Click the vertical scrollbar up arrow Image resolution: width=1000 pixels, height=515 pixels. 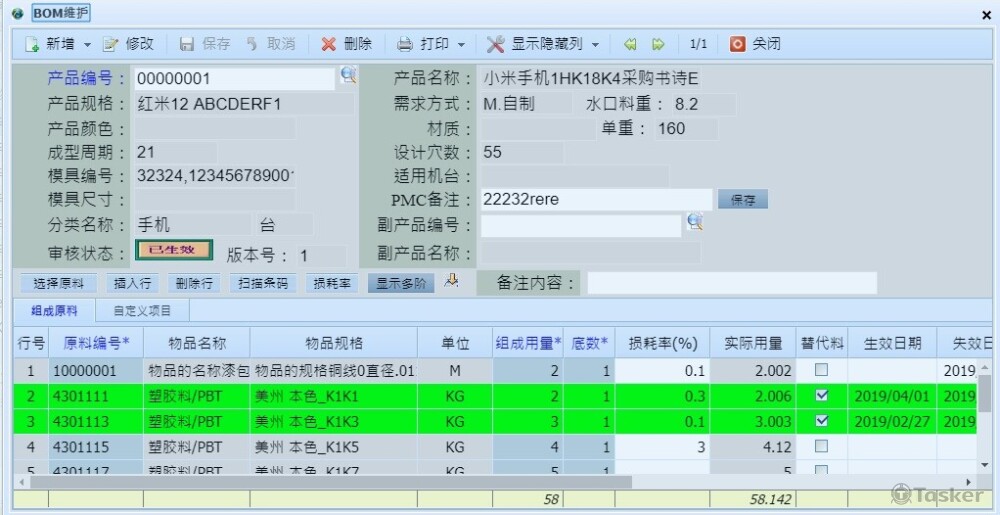click(x=985, y=366)
